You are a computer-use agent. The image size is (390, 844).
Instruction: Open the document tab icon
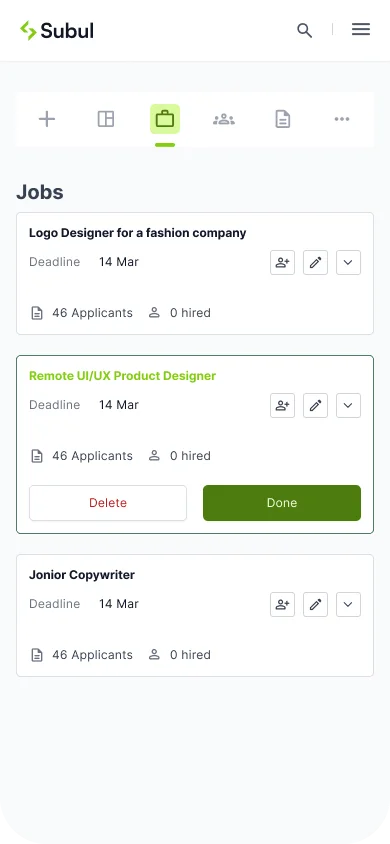coord(283,119)
